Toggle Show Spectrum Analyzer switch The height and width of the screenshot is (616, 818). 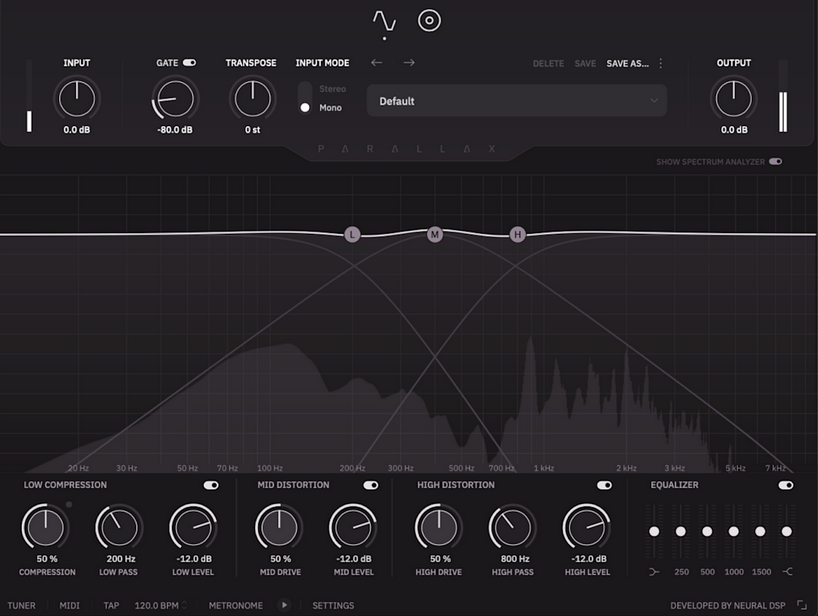pyautogui.click(x=776, y=162)
